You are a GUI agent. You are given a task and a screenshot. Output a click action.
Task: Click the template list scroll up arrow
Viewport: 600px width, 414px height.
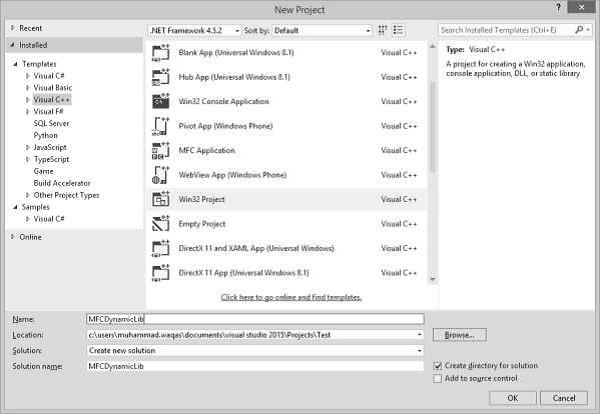[x=432, y=46]
